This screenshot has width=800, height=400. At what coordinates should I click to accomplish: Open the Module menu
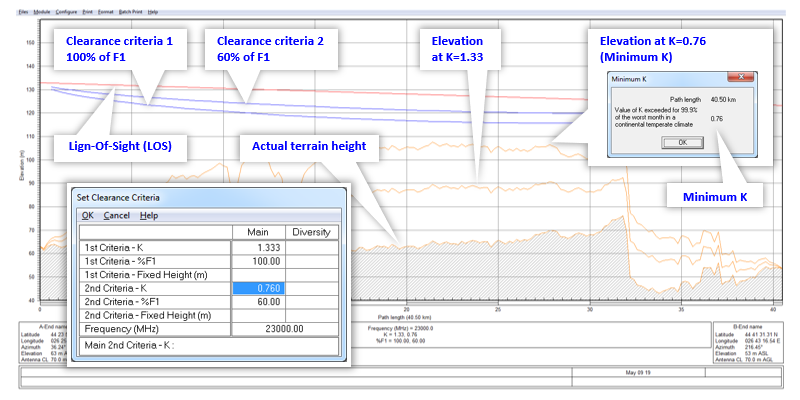[x=42, y=10]
